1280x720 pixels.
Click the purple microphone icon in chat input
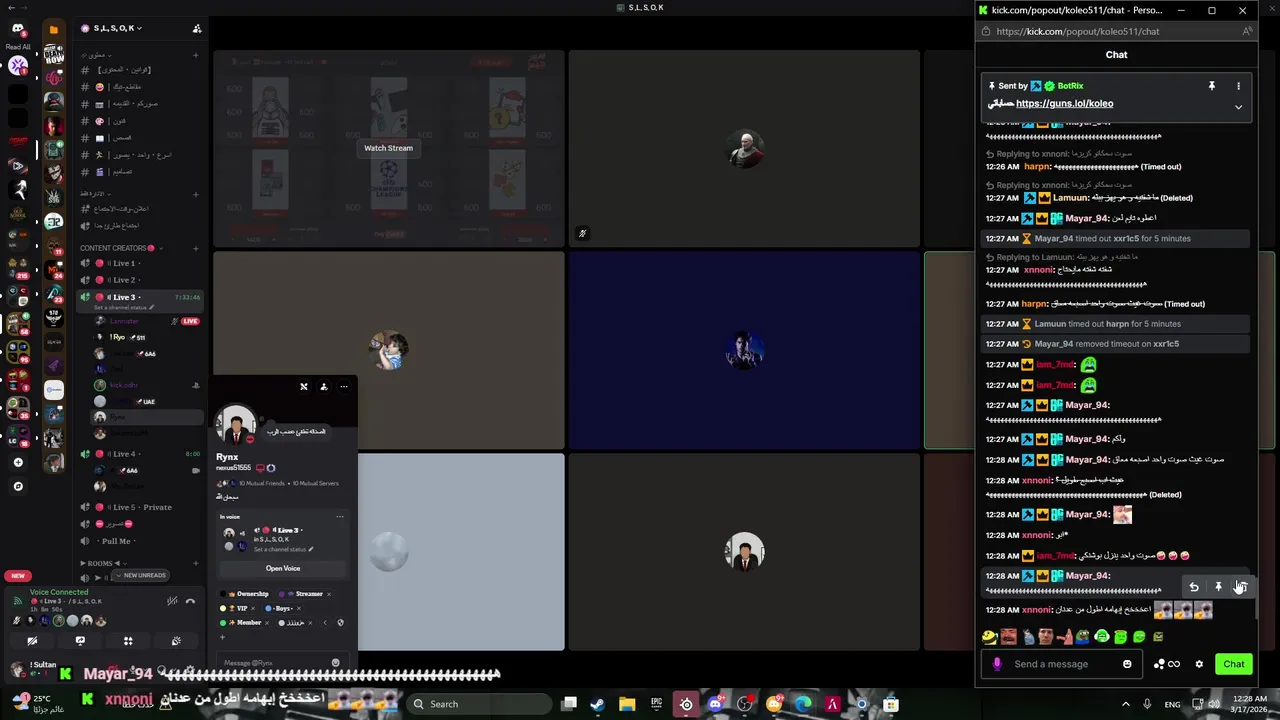coord(997,664)
